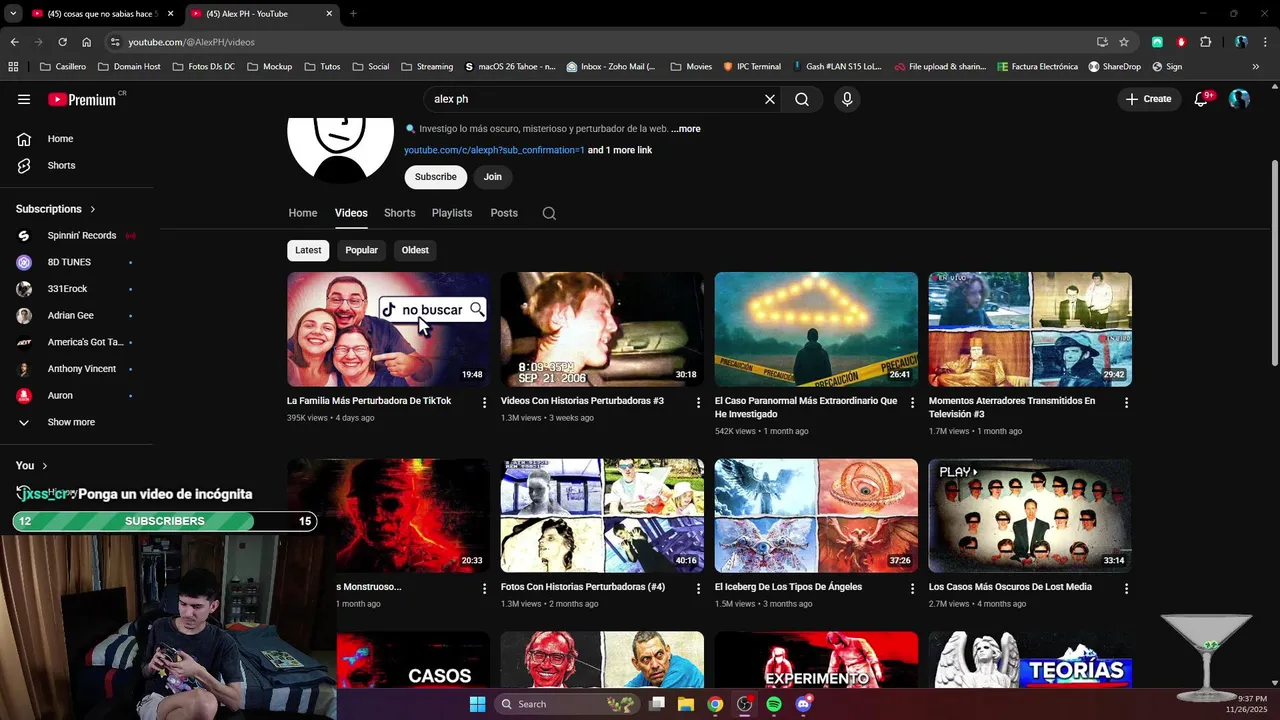Switch to channel Home tab

[x=303, y=213]
